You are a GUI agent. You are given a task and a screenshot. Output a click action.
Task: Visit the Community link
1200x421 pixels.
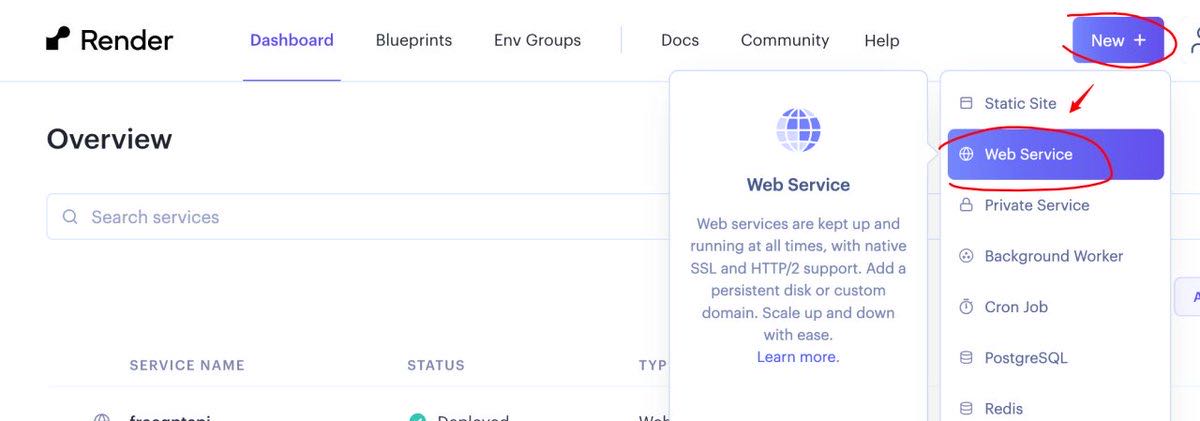[784, 40]
